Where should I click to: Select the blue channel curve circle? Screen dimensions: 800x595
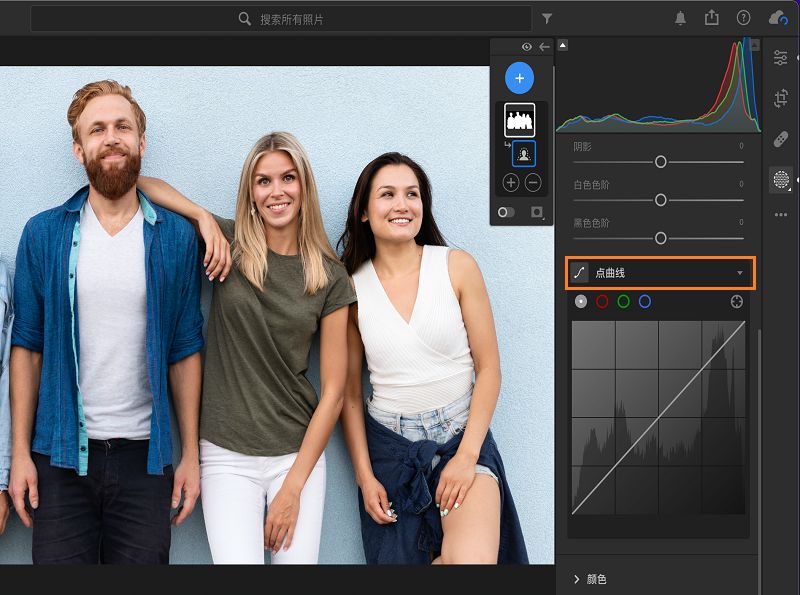[645, 301]
